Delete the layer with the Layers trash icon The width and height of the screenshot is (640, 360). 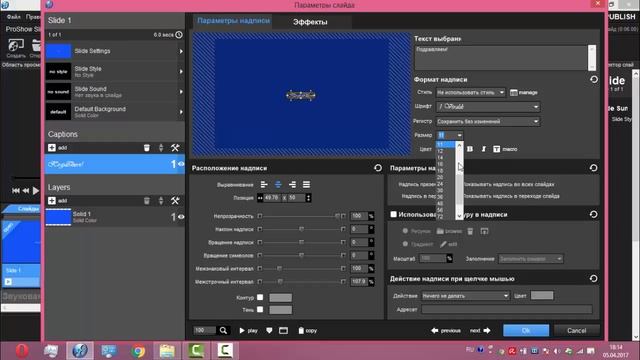pos(147,200)
